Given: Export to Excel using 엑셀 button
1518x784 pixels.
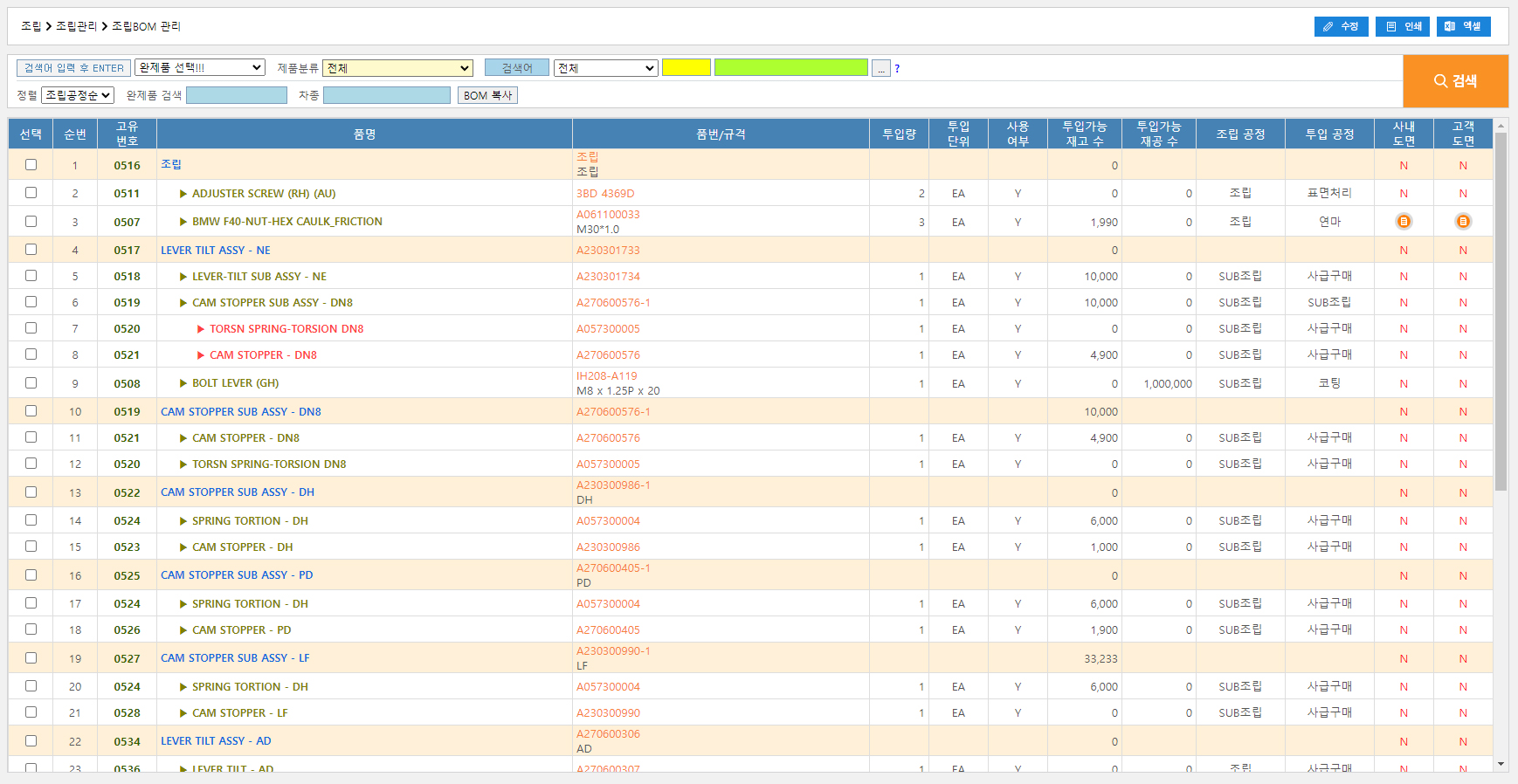Looking at the screenshot, I should tap(1463, 26).
